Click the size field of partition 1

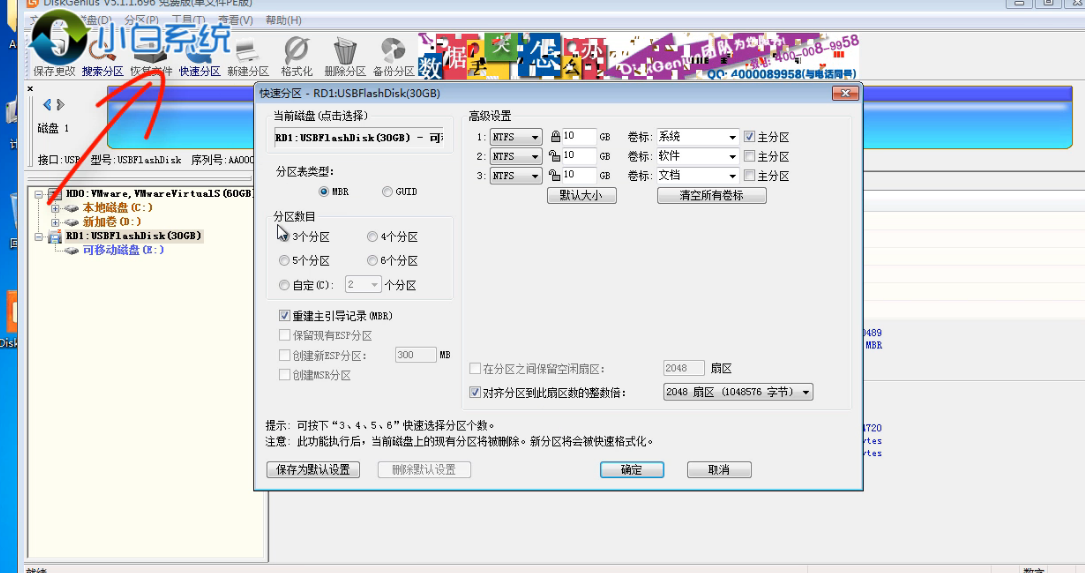(579, 137)
